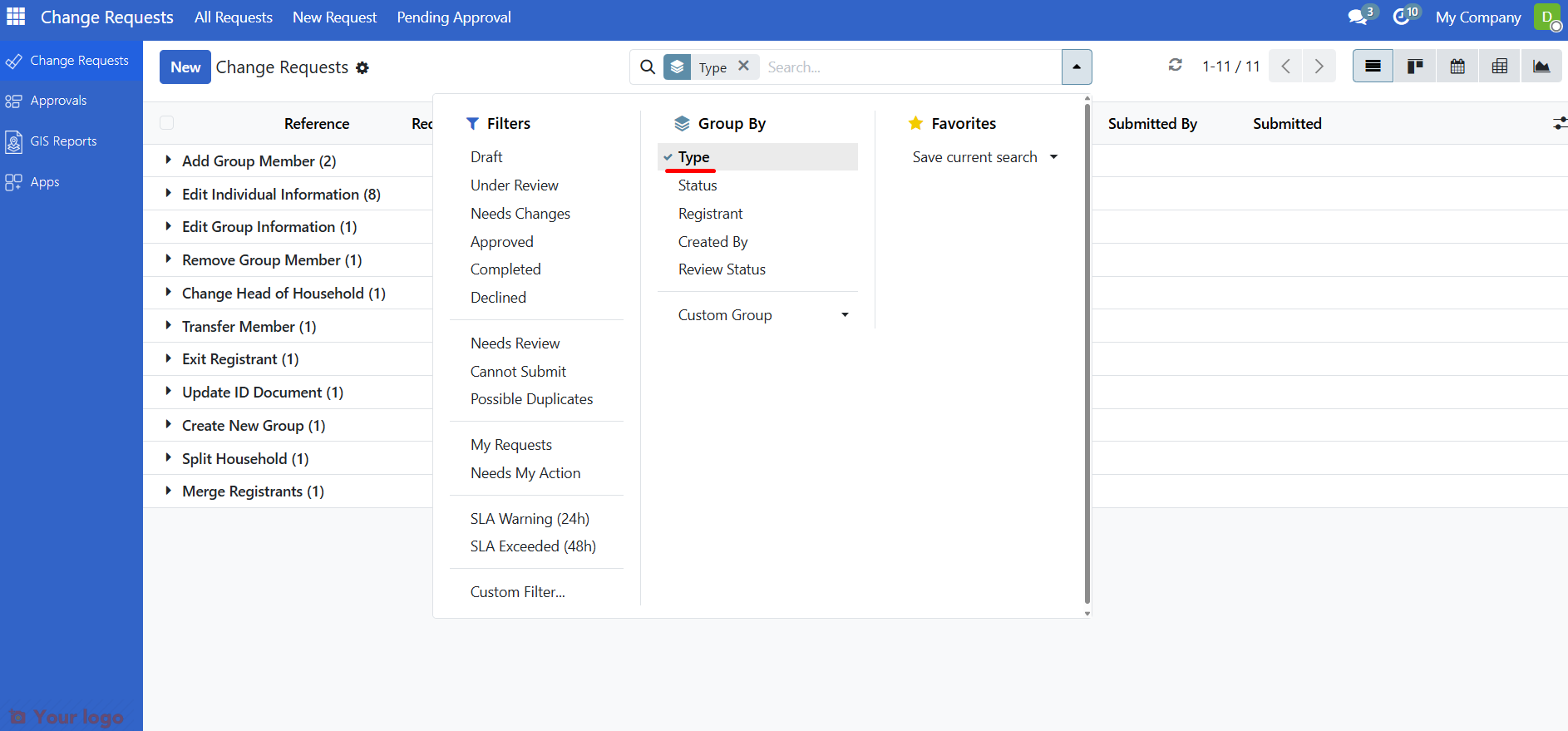Tick the select-all checkbox in header

pos(167,123)
